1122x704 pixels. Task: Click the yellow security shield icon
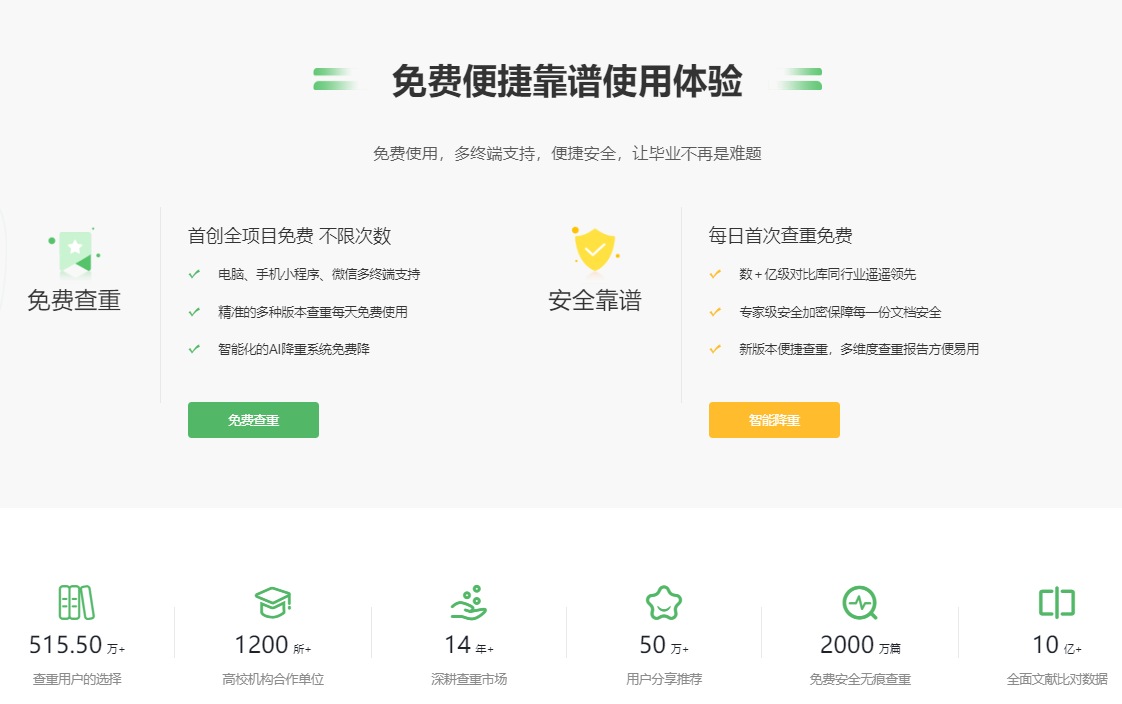click(x=595, y=249)
